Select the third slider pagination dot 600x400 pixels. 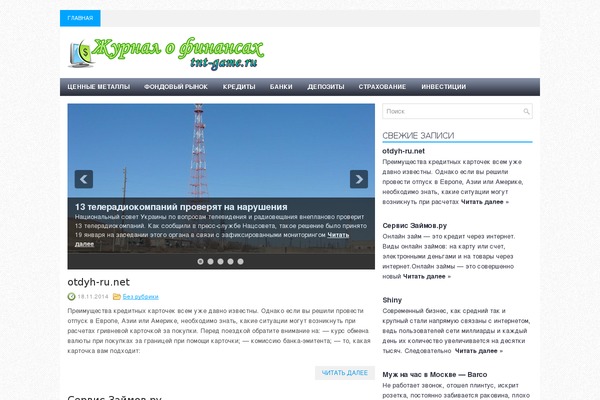pos(220,261)
